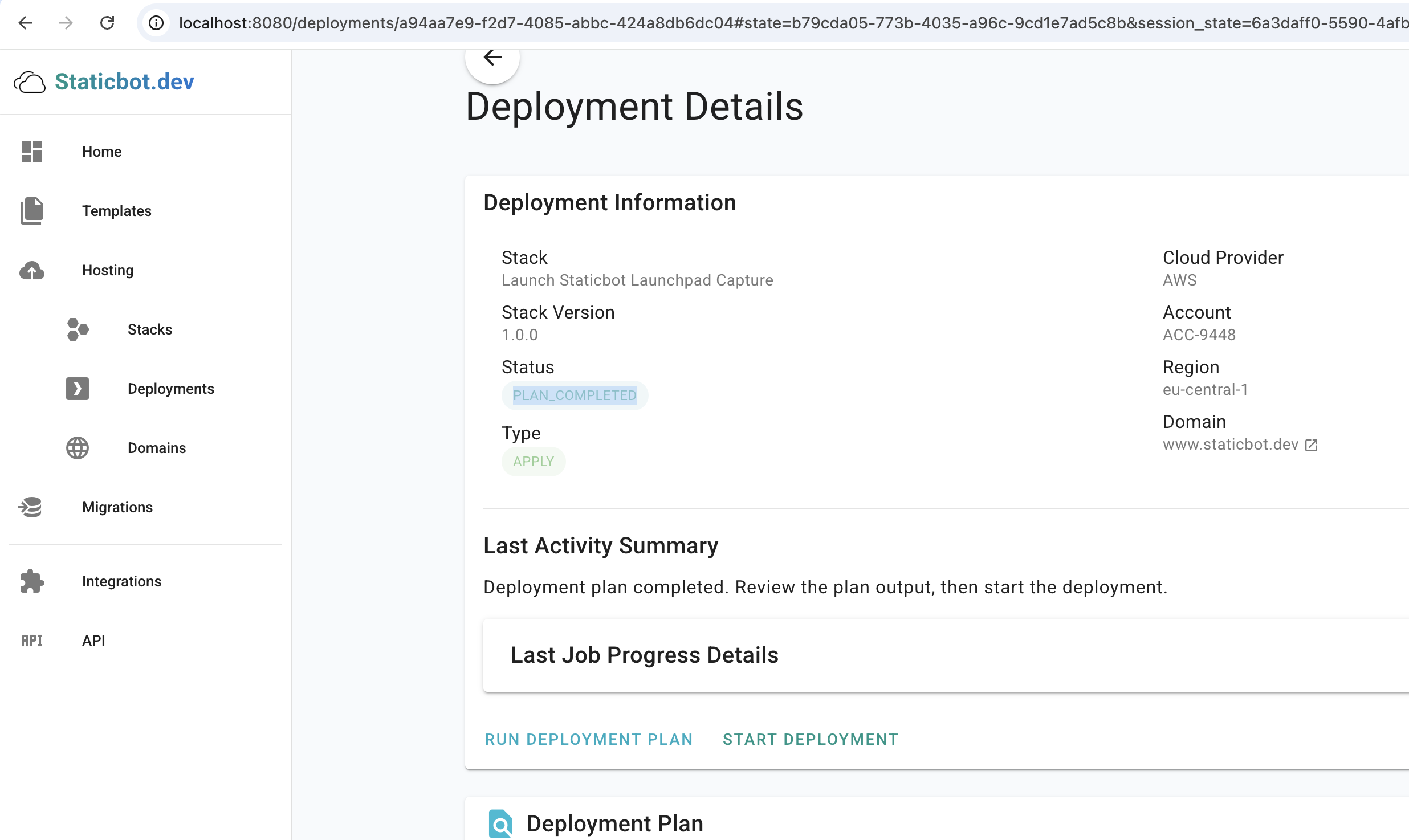The image size is (1409, 840).
Task: Click the deployment plan completed message
Action: [x=825, y=587]
